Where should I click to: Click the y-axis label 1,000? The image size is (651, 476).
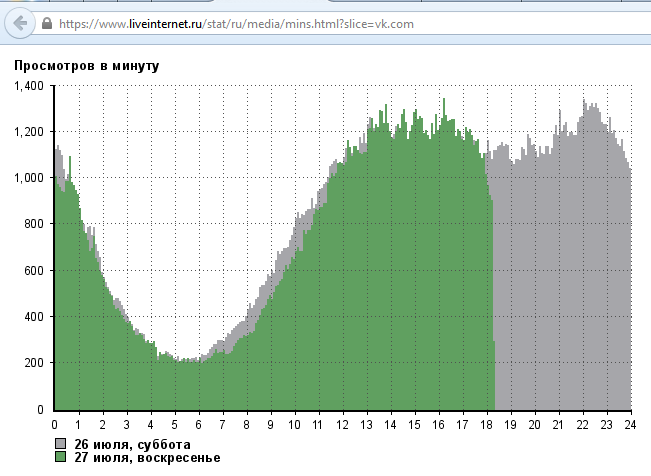[x=29, y=178]
